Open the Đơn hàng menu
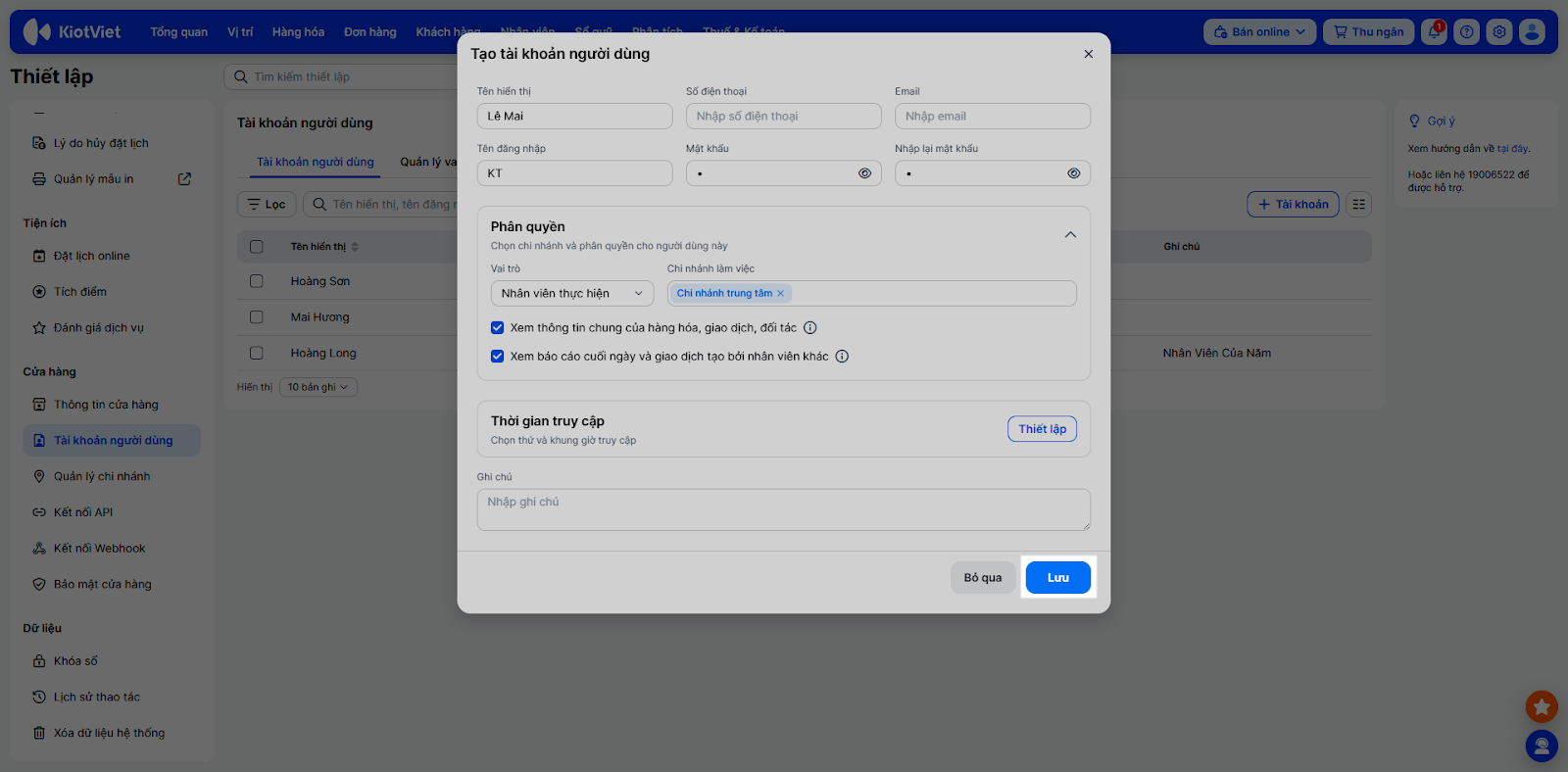This screenshot has height=772, width=1568. click(370, 32)
